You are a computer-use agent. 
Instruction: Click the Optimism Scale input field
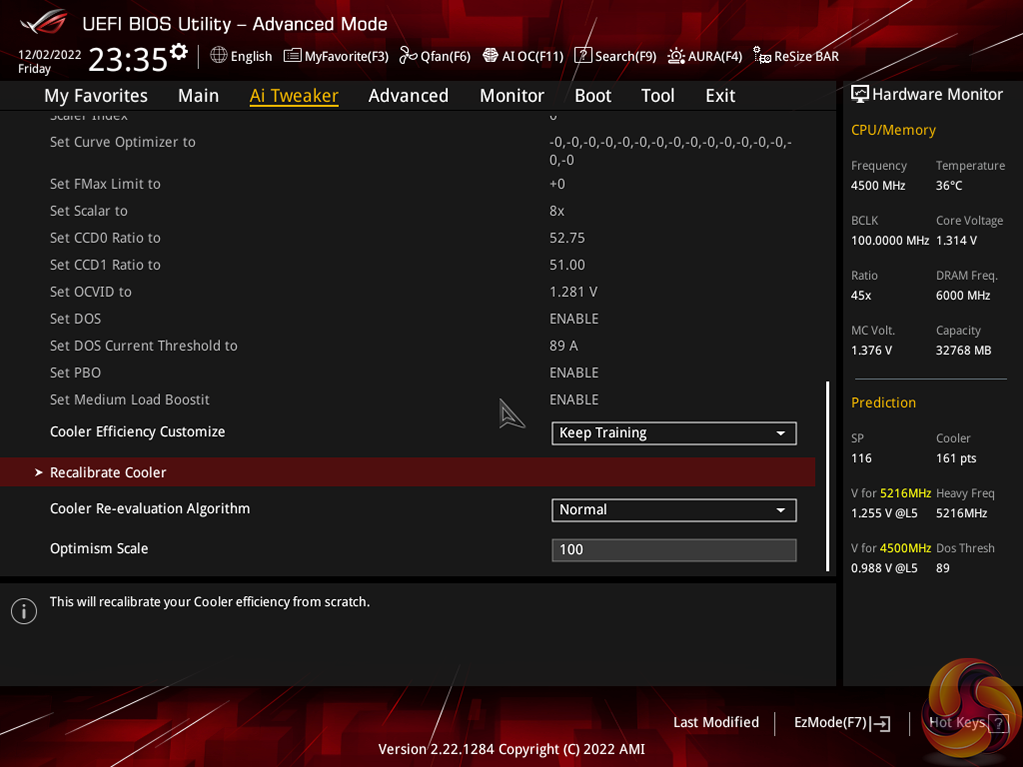pos(673,550)
